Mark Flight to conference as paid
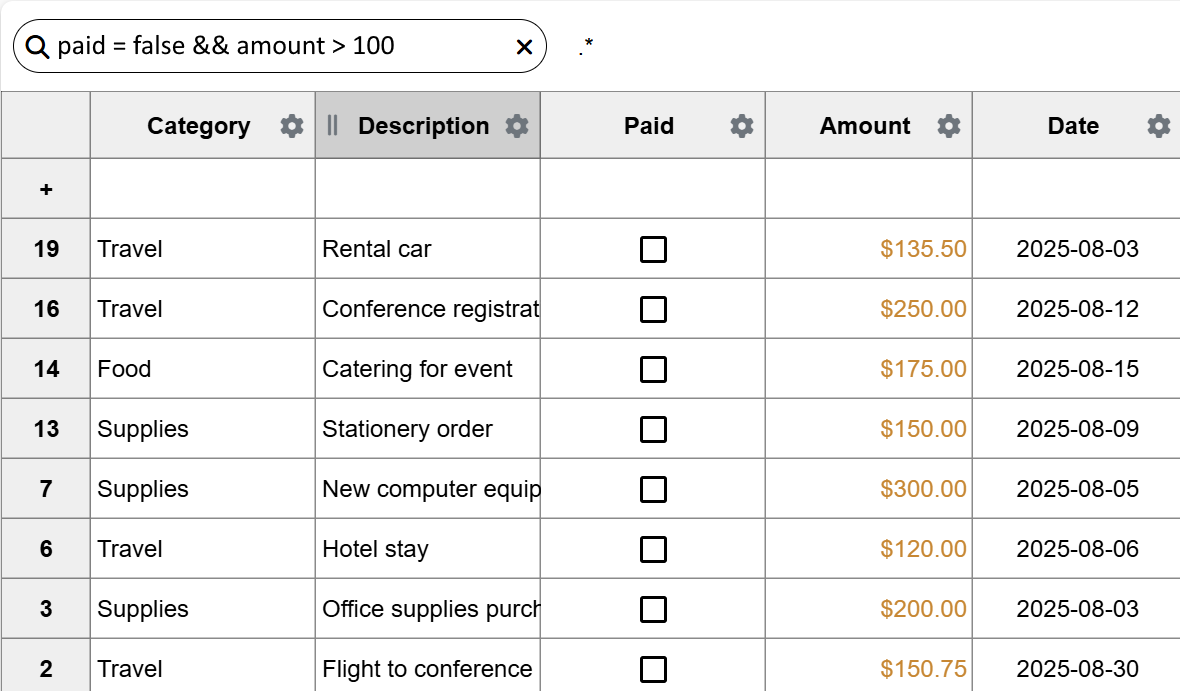1180x691 pixels. 653,669
